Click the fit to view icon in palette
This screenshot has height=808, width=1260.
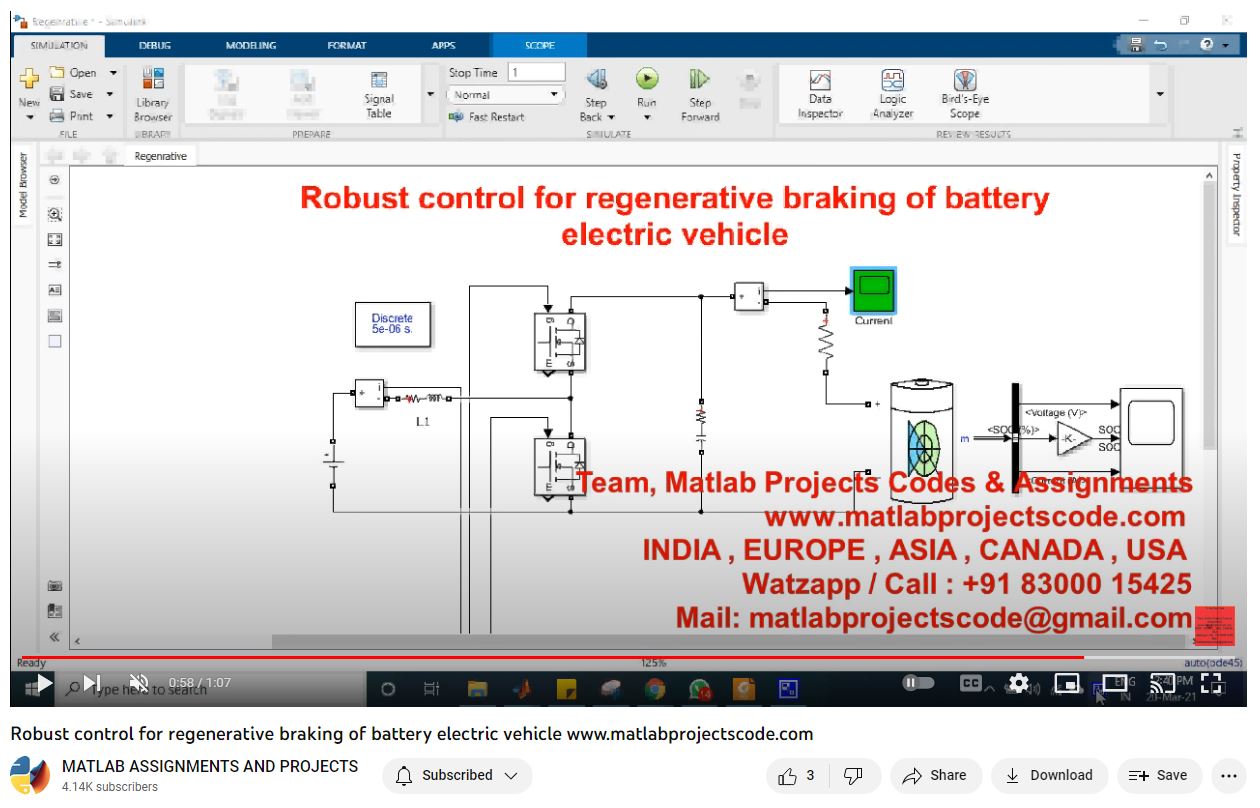pyautogui.click(x=55, y=240)
